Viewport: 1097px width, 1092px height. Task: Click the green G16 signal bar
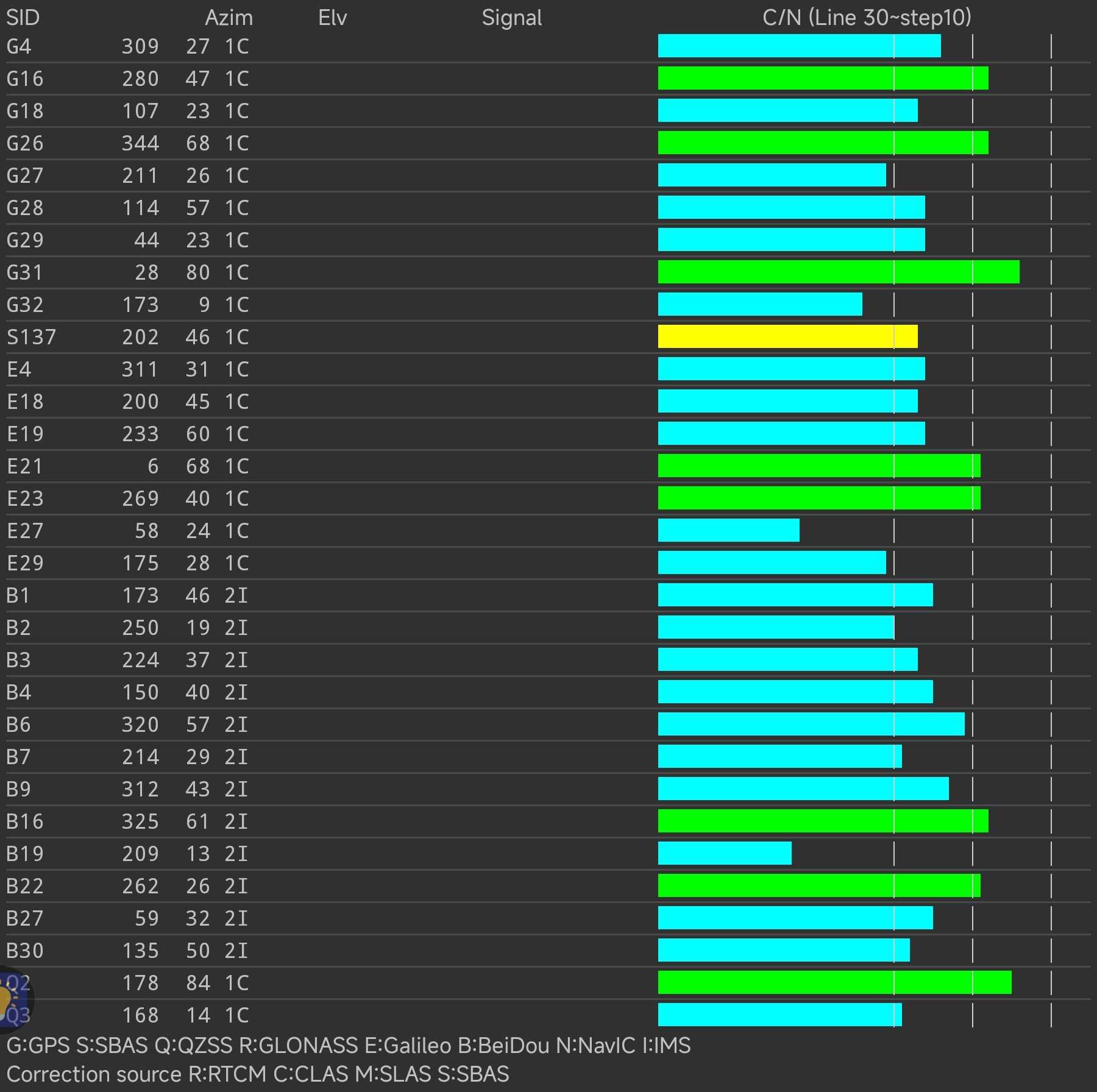coord(823,79)
